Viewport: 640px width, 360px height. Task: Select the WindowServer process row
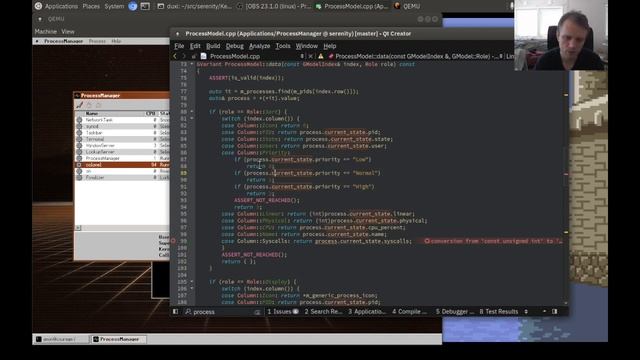tap(122, 146)
